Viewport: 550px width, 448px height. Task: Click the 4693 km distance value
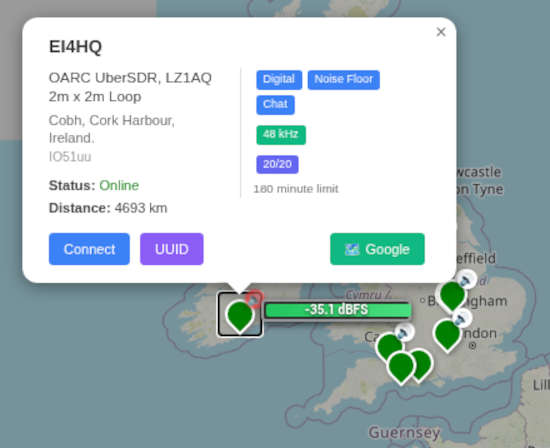(x=141, y=208)
